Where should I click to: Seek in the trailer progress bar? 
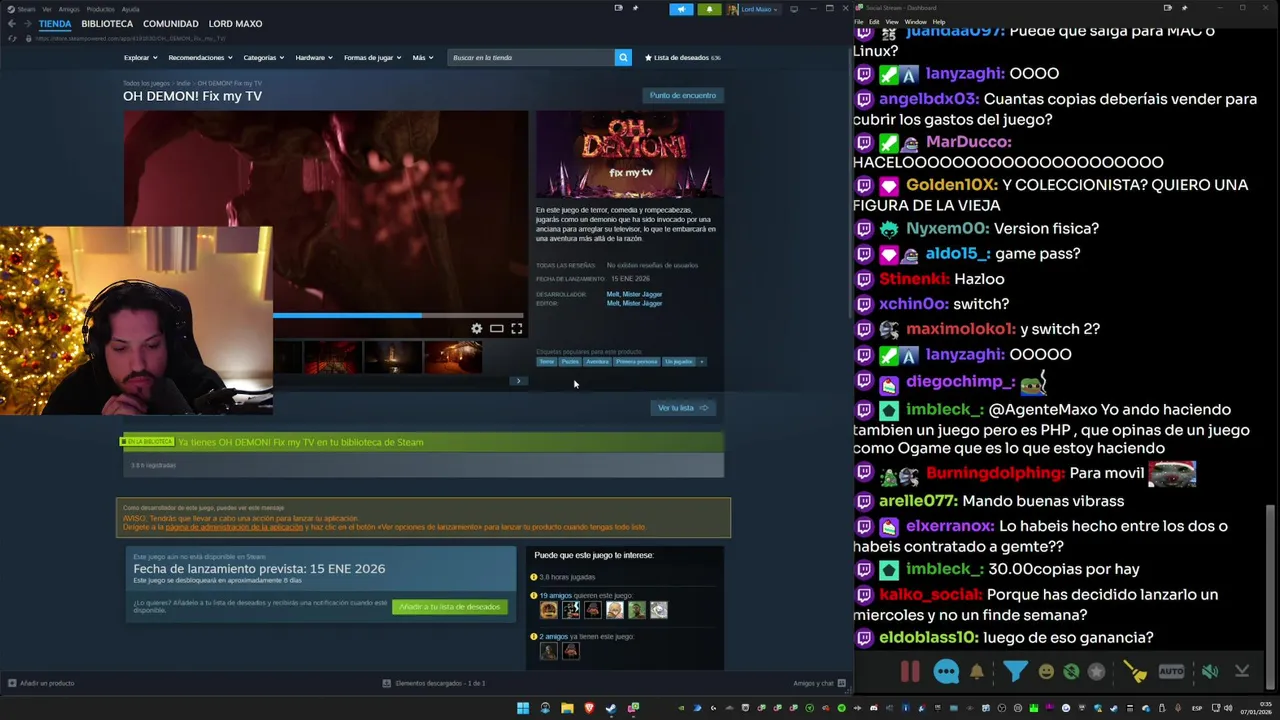(x=398, y=315)
